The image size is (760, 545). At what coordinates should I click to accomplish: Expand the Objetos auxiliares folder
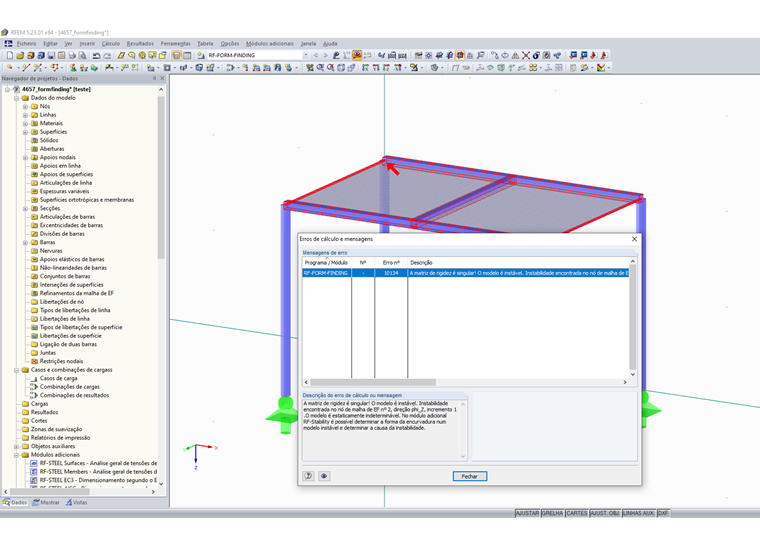16,447
